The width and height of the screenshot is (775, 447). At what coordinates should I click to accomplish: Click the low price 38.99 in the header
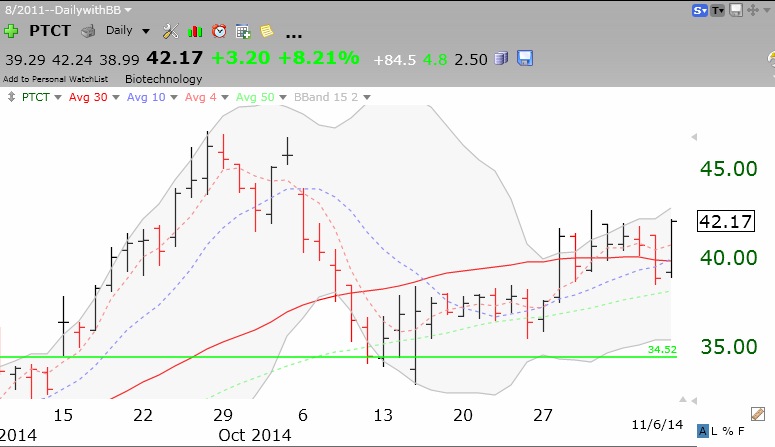pyautogui.click(x=120, y=60)
